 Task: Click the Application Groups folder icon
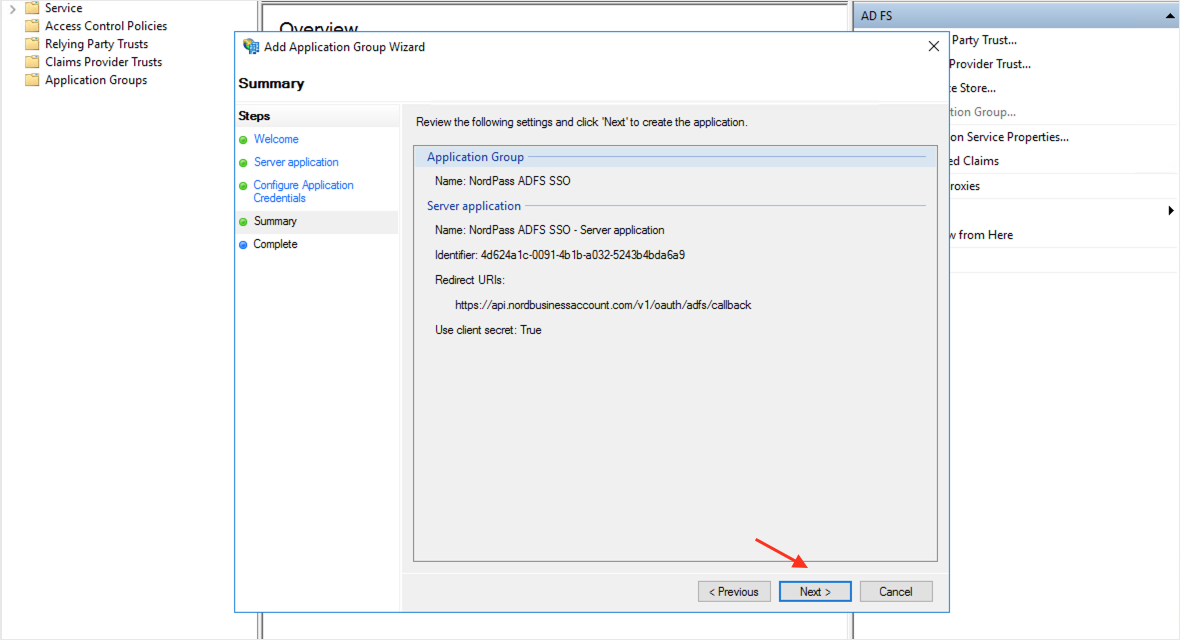[32, 80]
